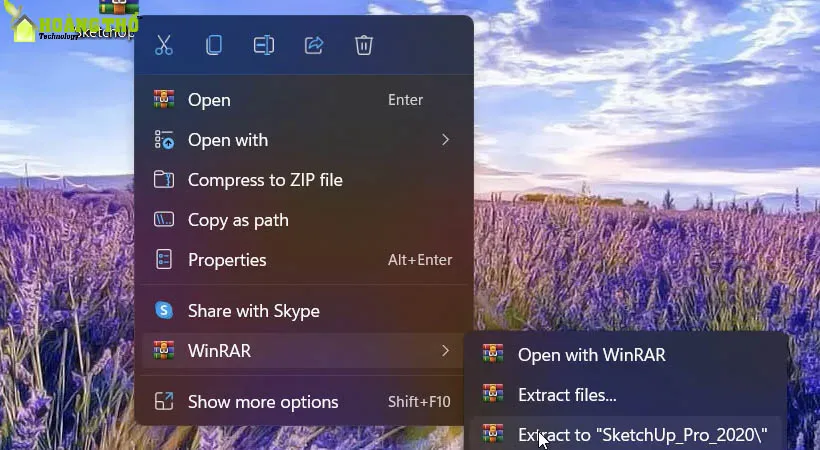Choose Extract files... in WinRAR submenu

tap(626, 395)
